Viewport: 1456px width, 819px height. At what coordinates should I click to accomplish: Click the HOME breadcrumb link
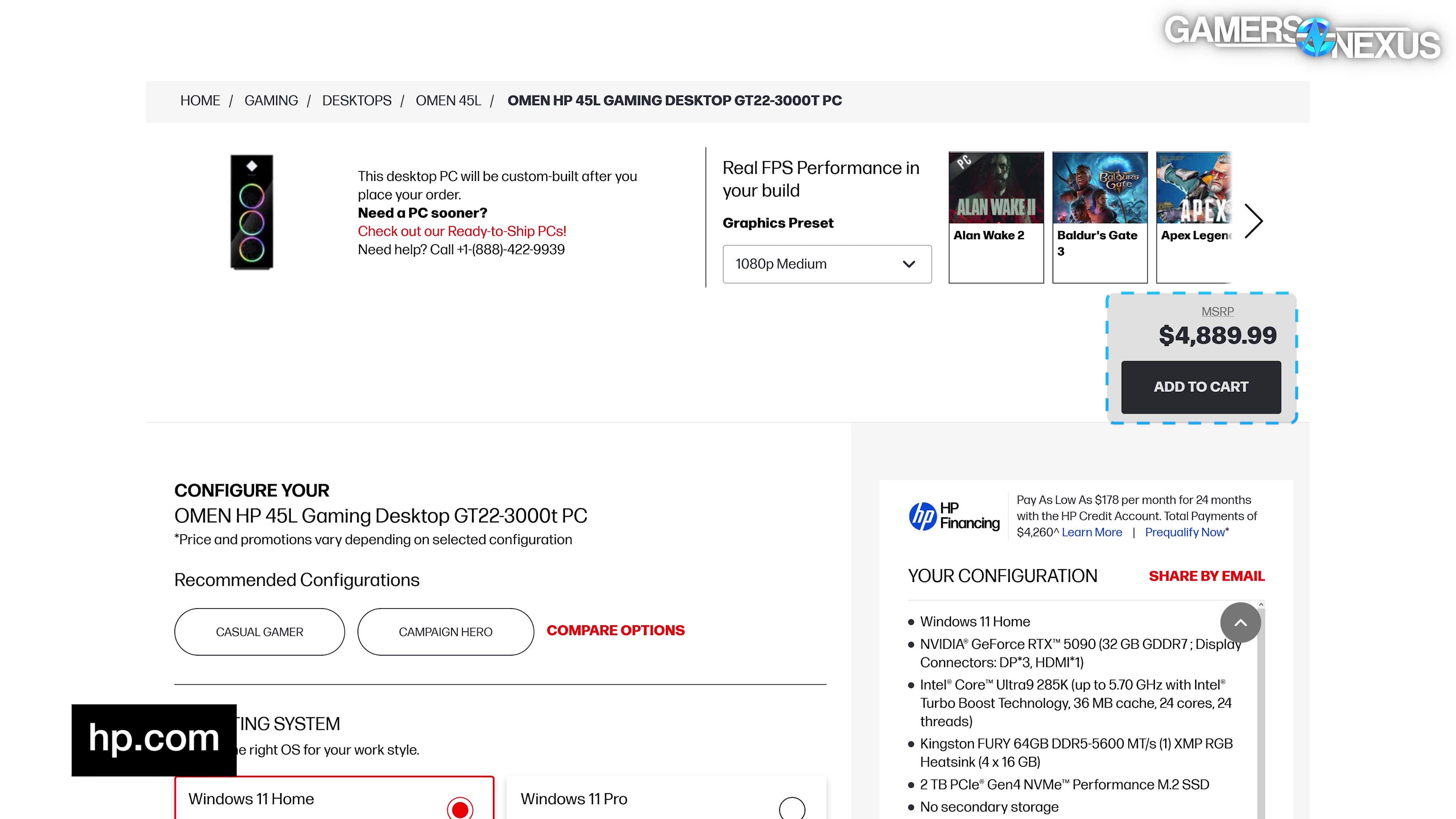pyautogui.click(x=200, y=100)
